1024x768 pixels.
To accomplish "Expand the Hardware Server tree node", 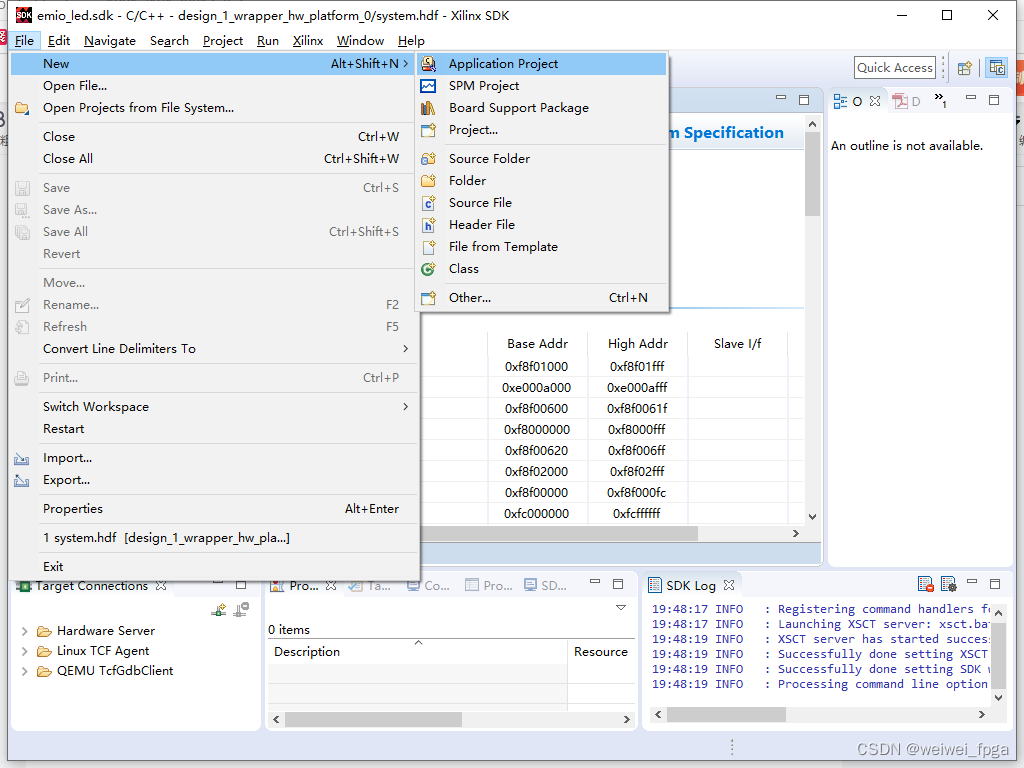I will coord(24,632).
